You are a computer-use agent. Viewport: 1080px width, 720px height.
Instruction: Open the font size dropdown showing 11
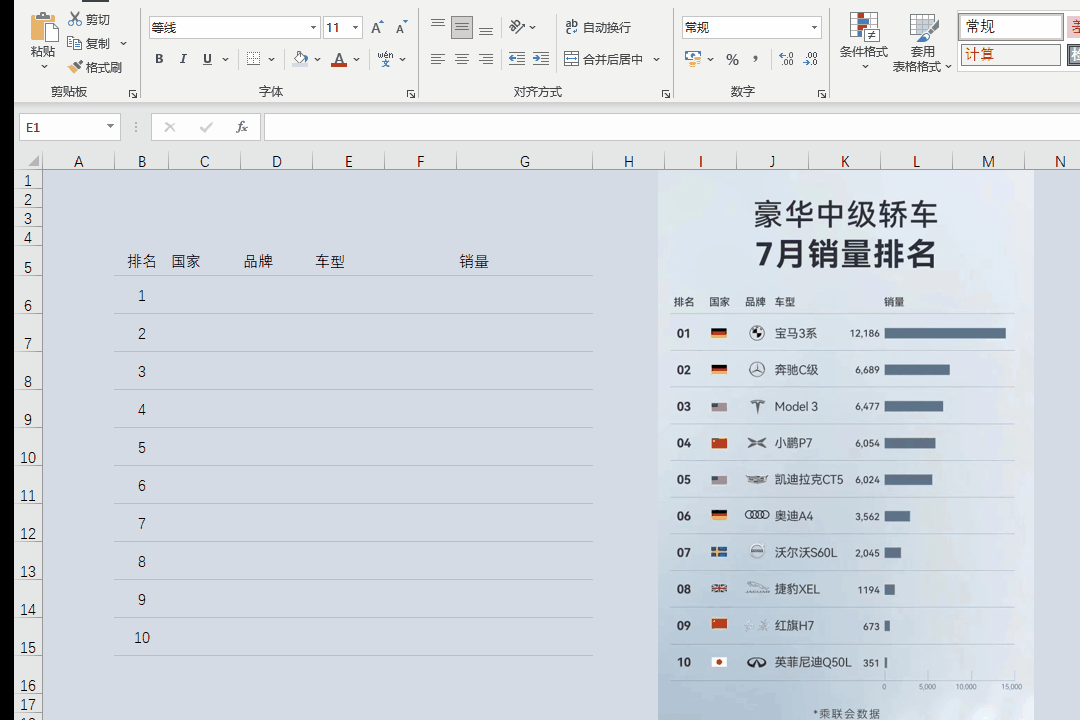pos(342,28)
